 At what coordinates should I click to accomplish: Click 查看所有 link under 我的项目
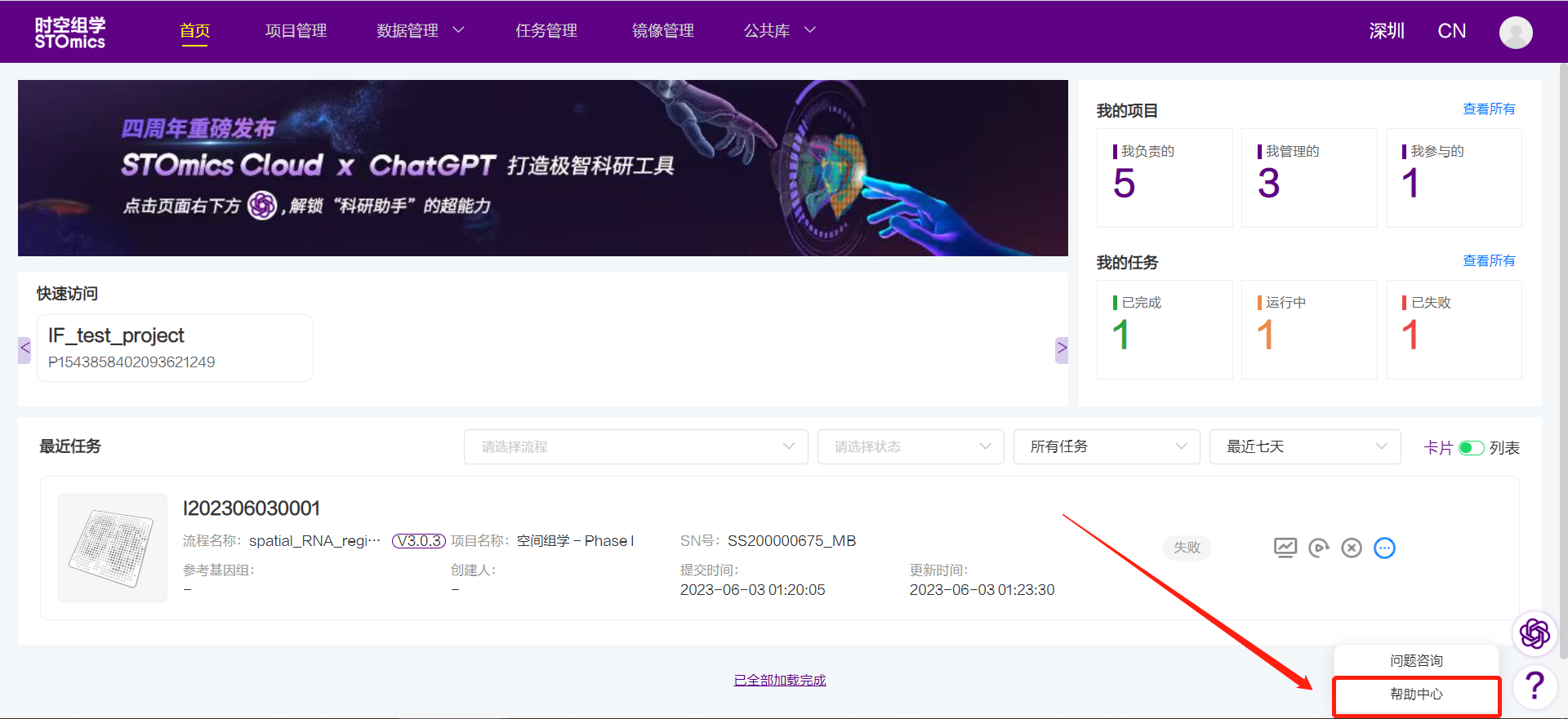point(1488,109)
